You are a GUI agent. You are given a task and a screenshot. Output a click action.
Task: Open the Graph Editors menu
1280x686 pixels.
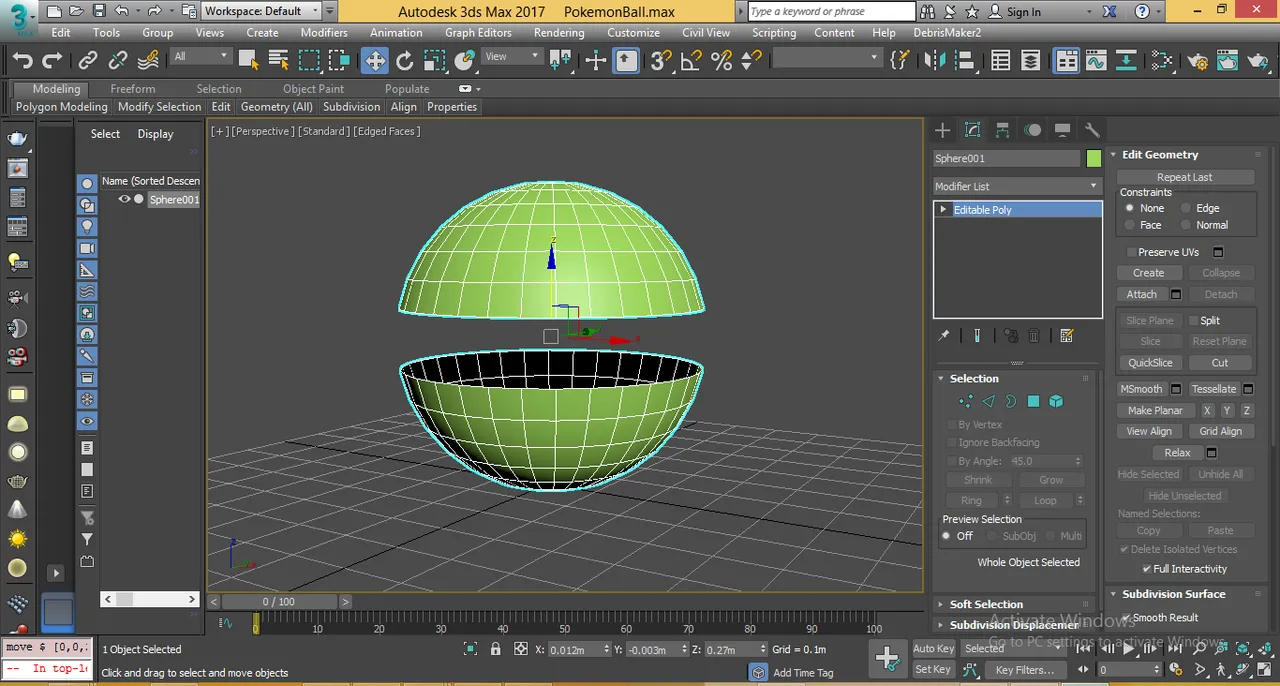[x=478, y=32]
